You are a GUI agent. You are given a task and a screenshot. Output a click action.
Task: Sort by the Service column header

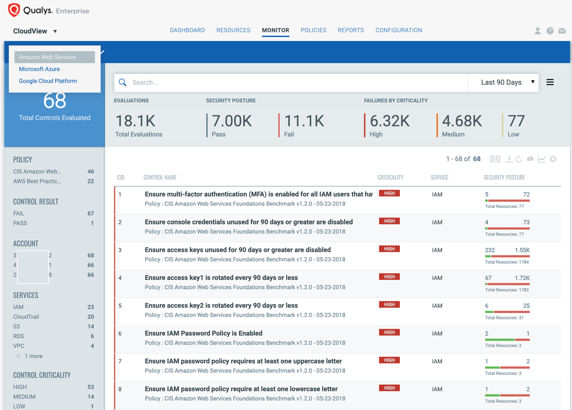(439, 177)
